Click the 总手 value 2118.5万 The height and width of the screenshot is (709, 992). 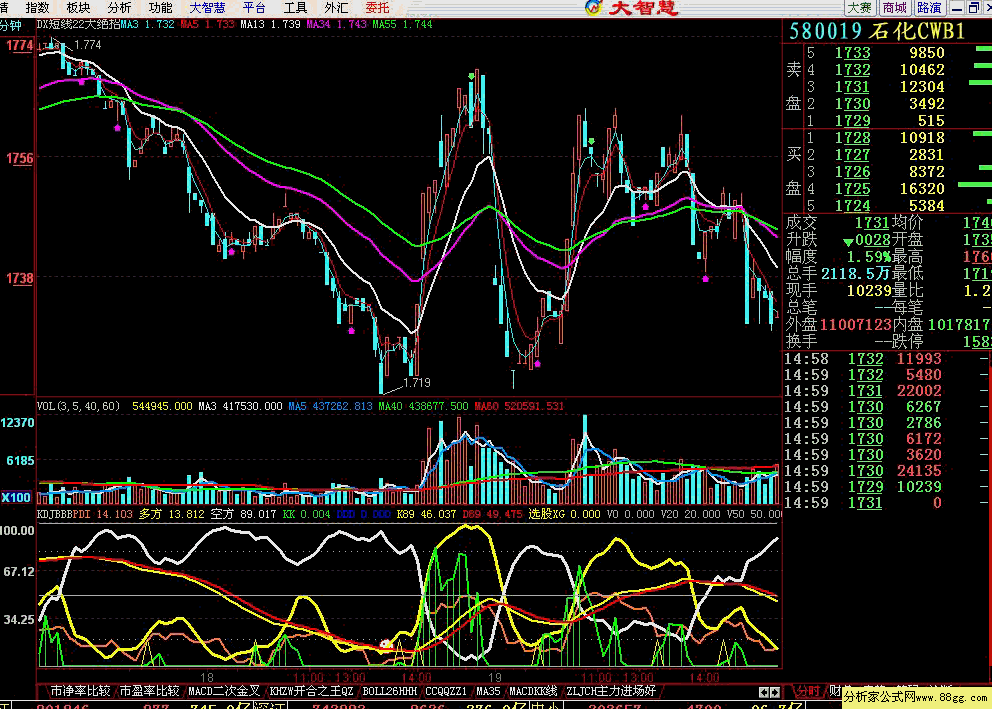point(855,273)
